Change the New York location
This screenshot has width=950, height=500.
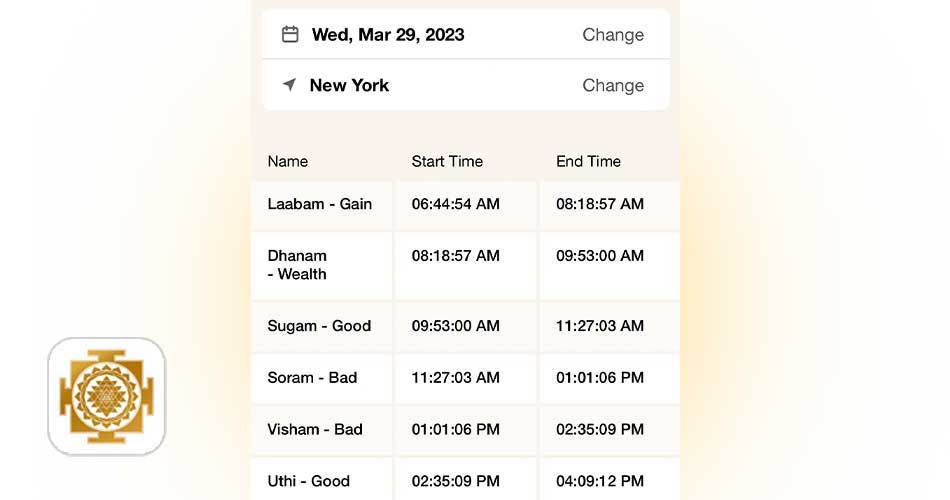pos(613,85)
